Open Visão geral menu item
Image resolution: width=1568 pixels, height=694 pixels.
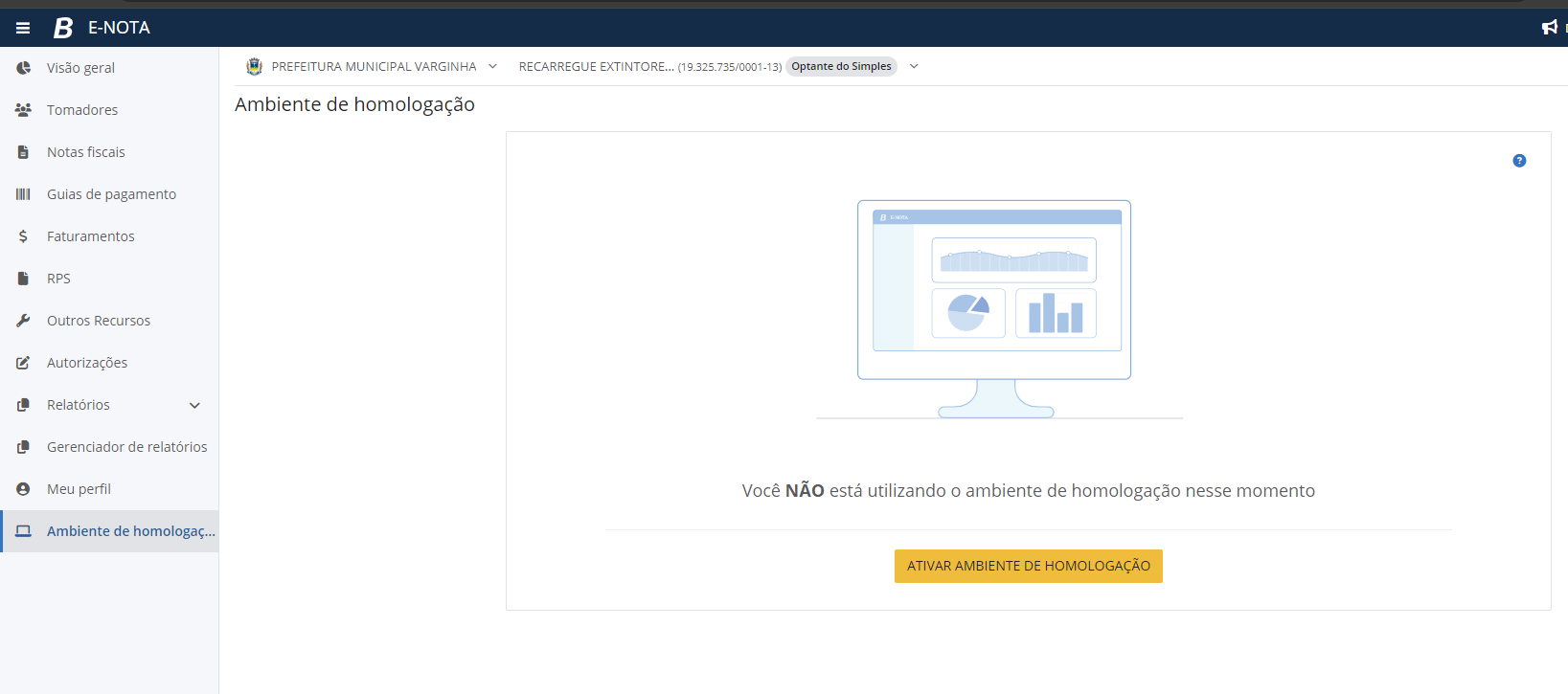109,68
